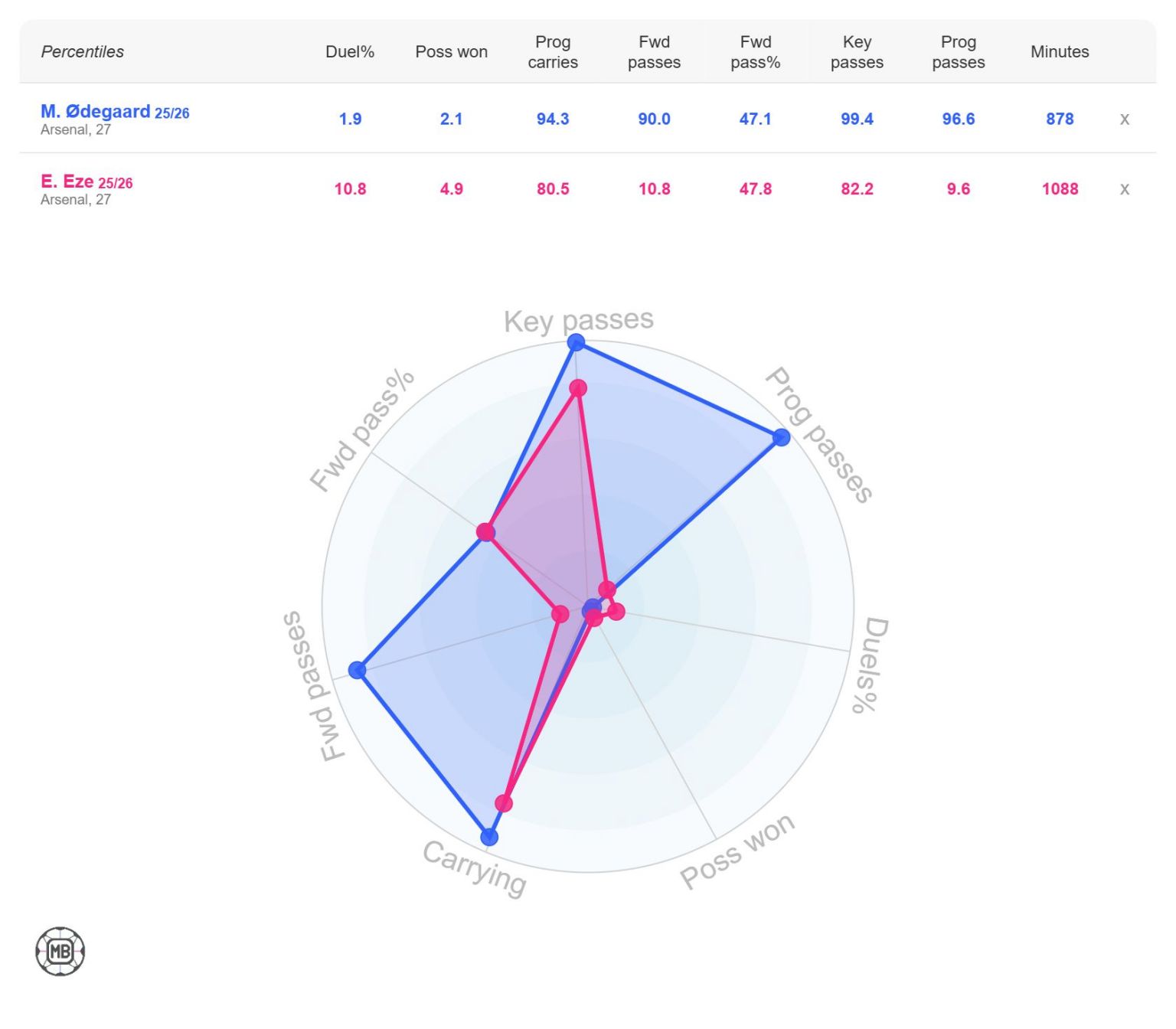Click the Poss won radar axis label
Image resolution: width=1176 pixels, height=1029 pixels.
click(737, 851)
